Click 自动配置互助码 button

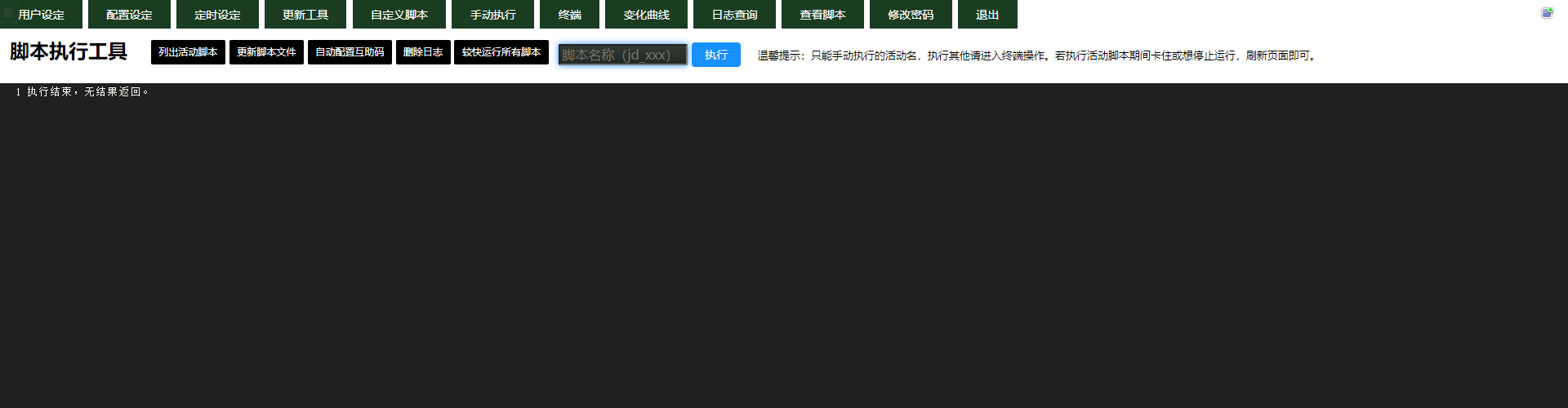[x=350, y=52]
